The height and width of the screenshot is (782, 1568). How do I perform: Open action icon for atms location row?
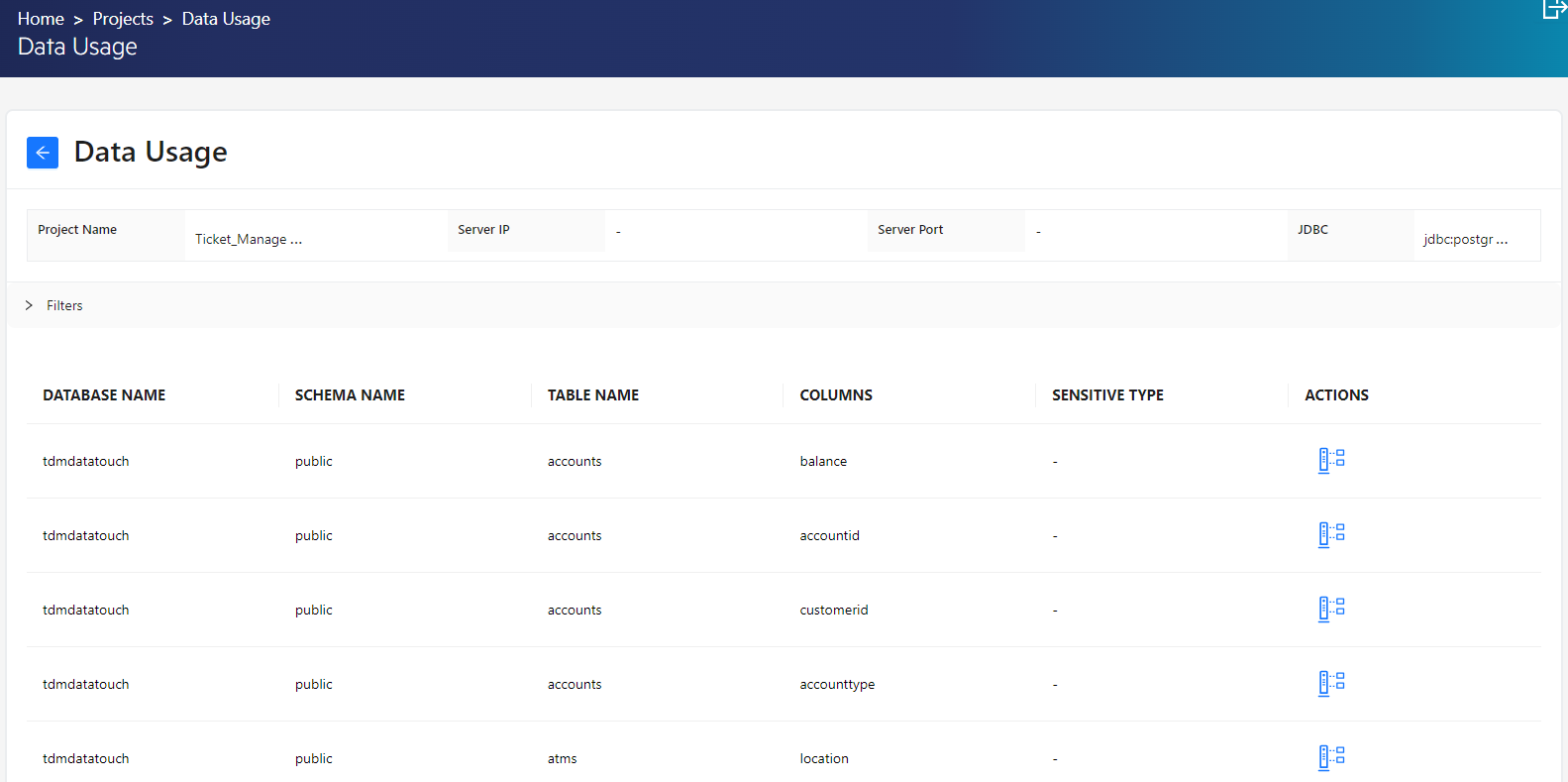click(x=1331, y=757)
